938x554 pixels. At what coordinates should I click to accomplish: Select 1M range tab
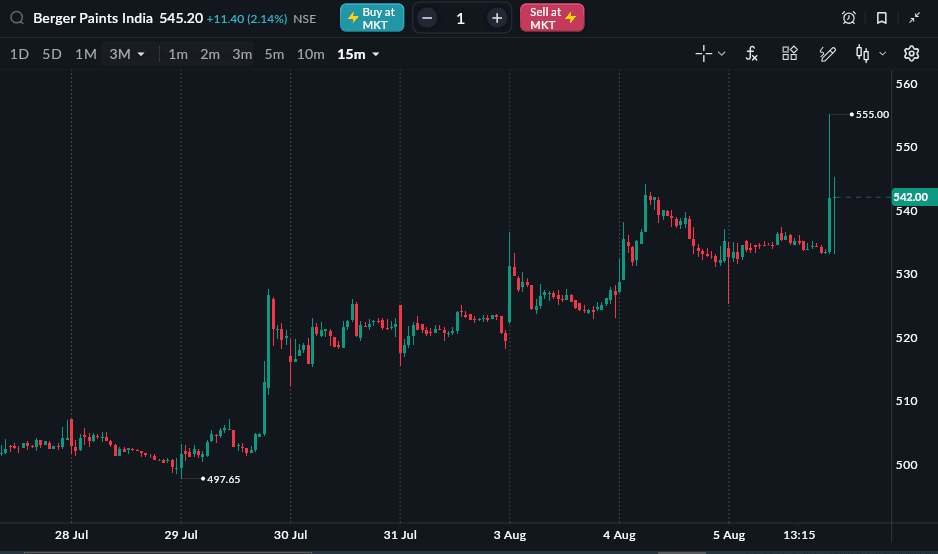coord(86,54)
